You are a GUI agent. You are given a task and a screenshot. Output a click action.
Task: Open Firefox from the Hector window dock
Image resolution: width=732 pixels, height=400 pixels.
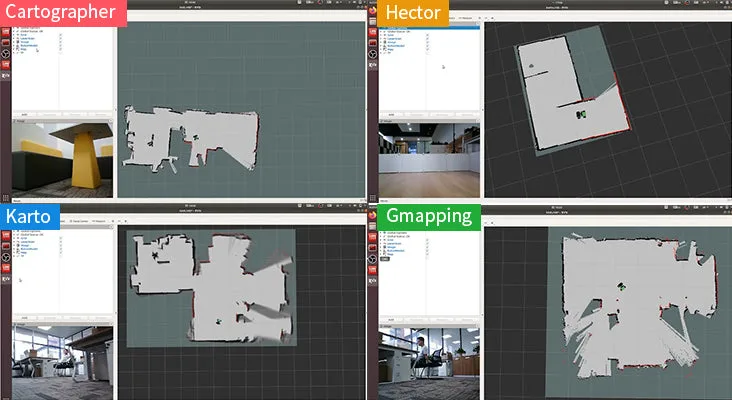(373, 10)
